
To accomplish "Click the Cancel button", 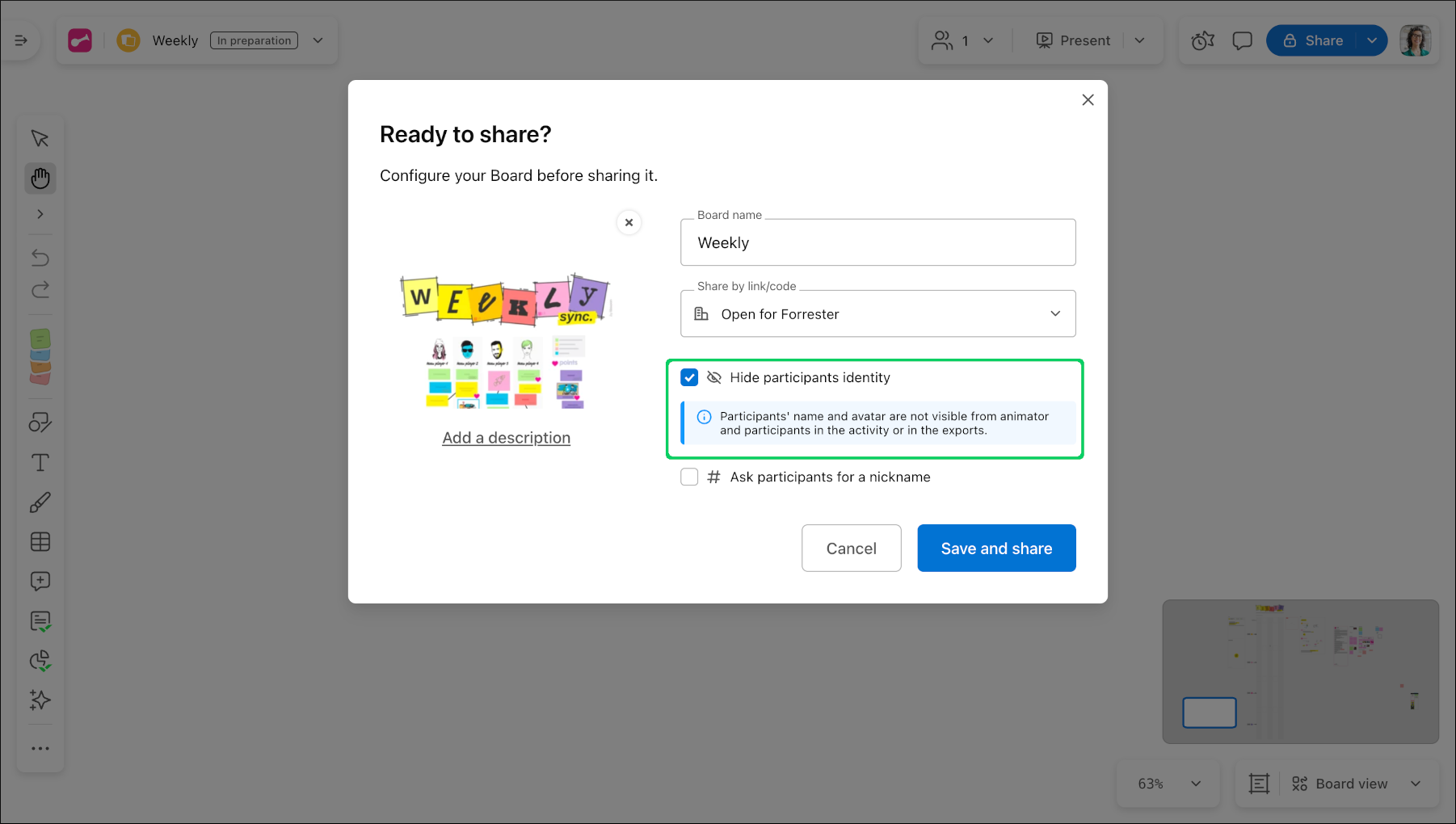I will point(852,549).
